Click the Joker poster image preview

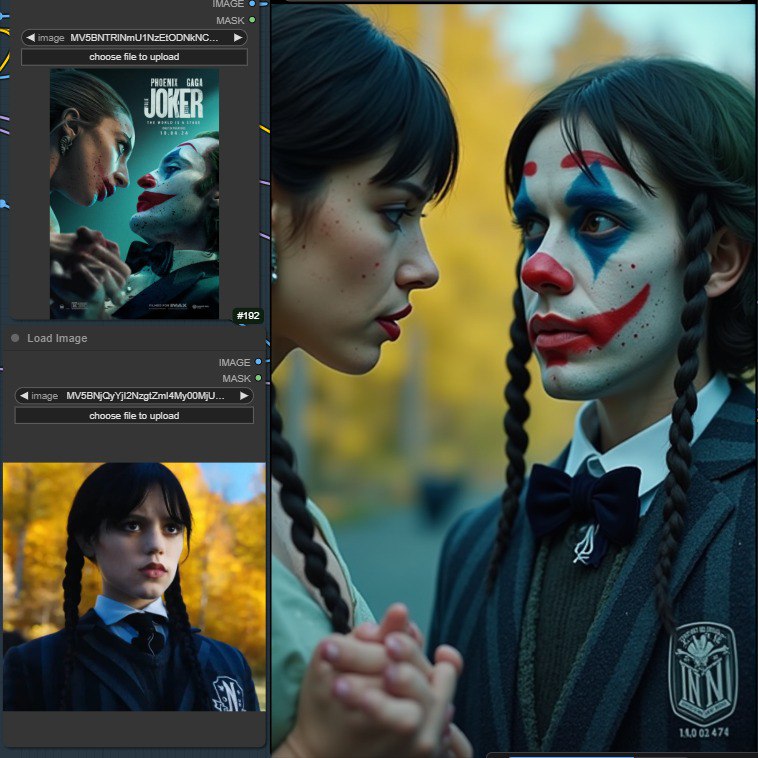[134, 194]
